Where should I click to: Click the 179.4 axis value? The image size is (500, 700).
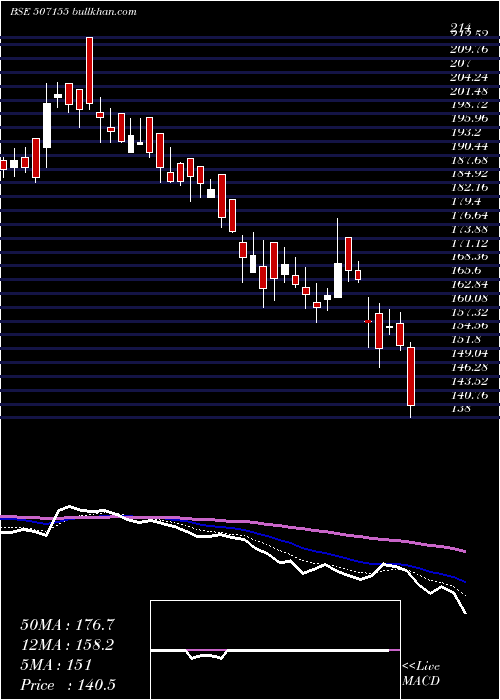click(x=465, y=201)
